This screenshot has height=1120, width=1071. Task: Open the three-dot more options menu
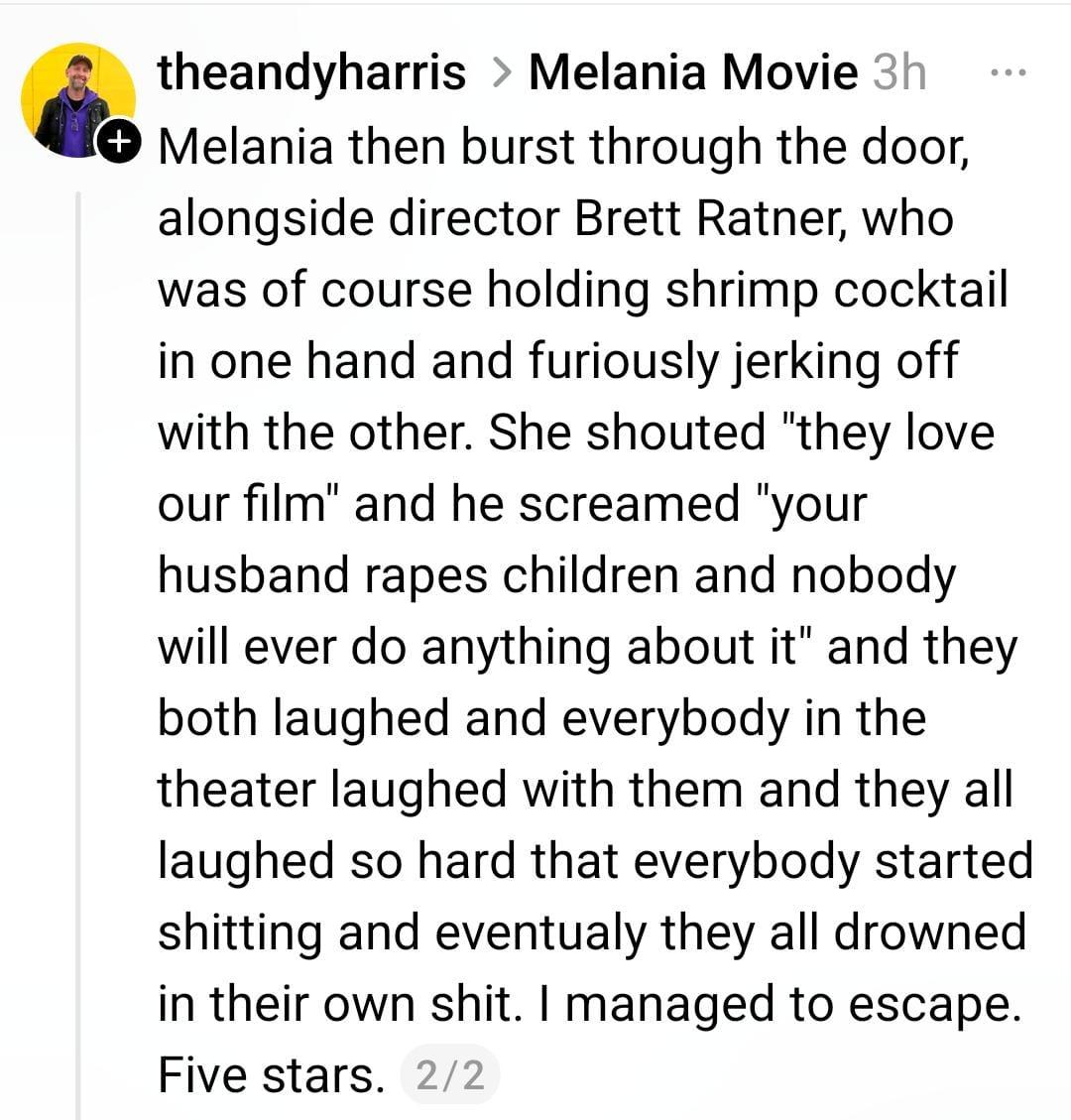[x=1009, y=72]
